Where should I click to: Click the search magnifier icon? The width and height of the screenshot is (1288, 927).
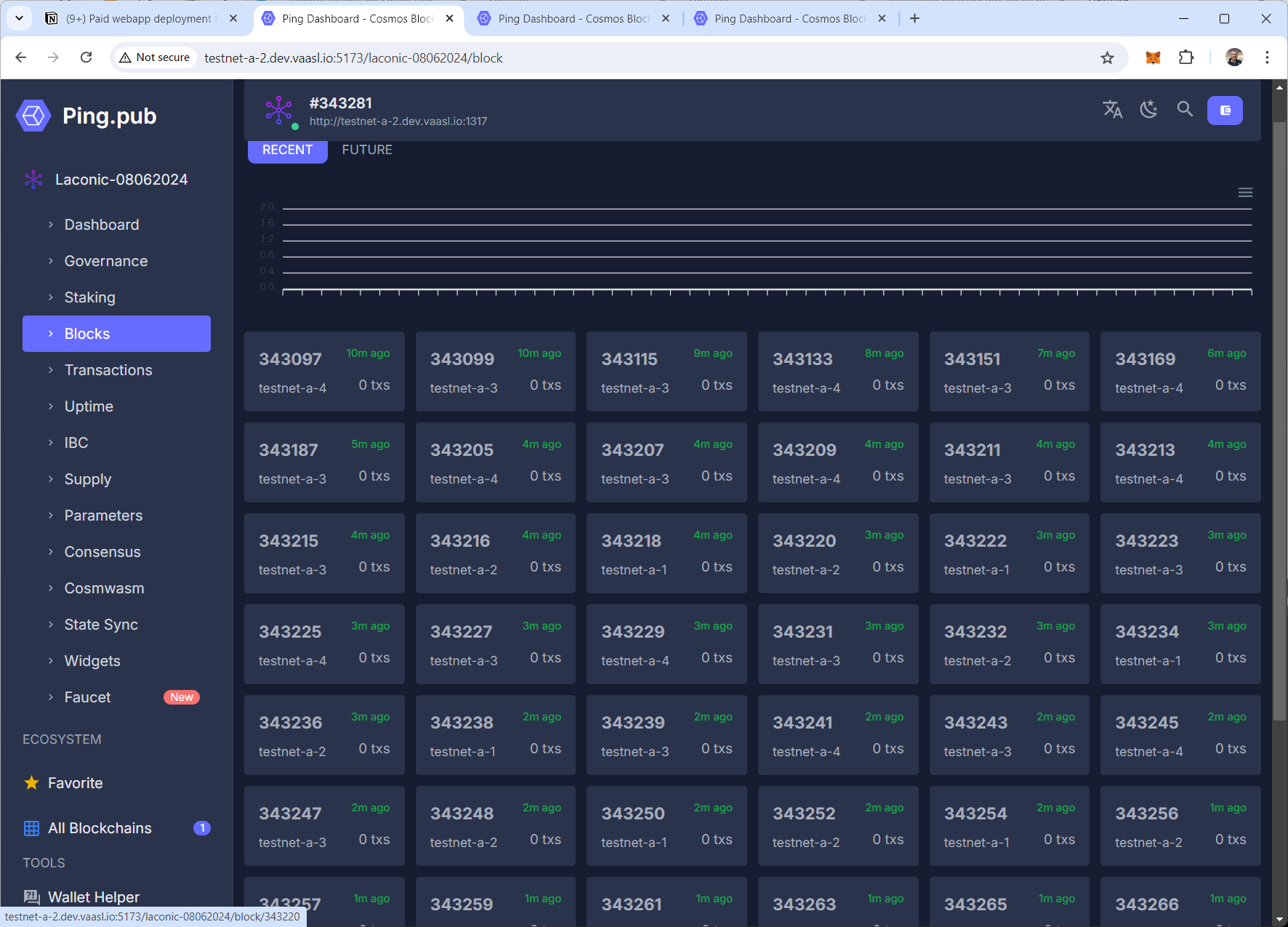[1185, 110]
